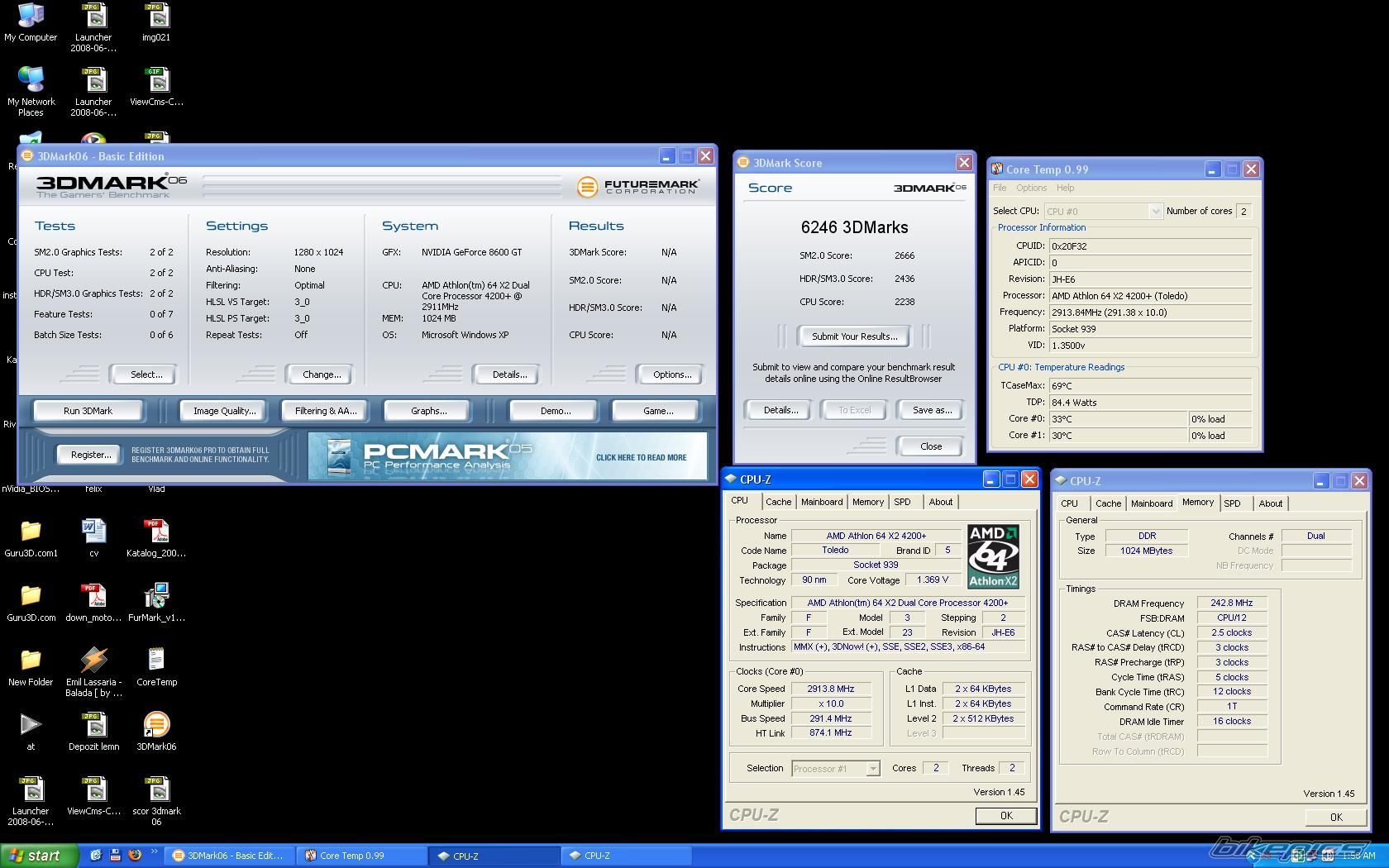1389x868 pixels.
Task: Click Core Temp 0.99 taskbar button
Action: tap(362, 856)
